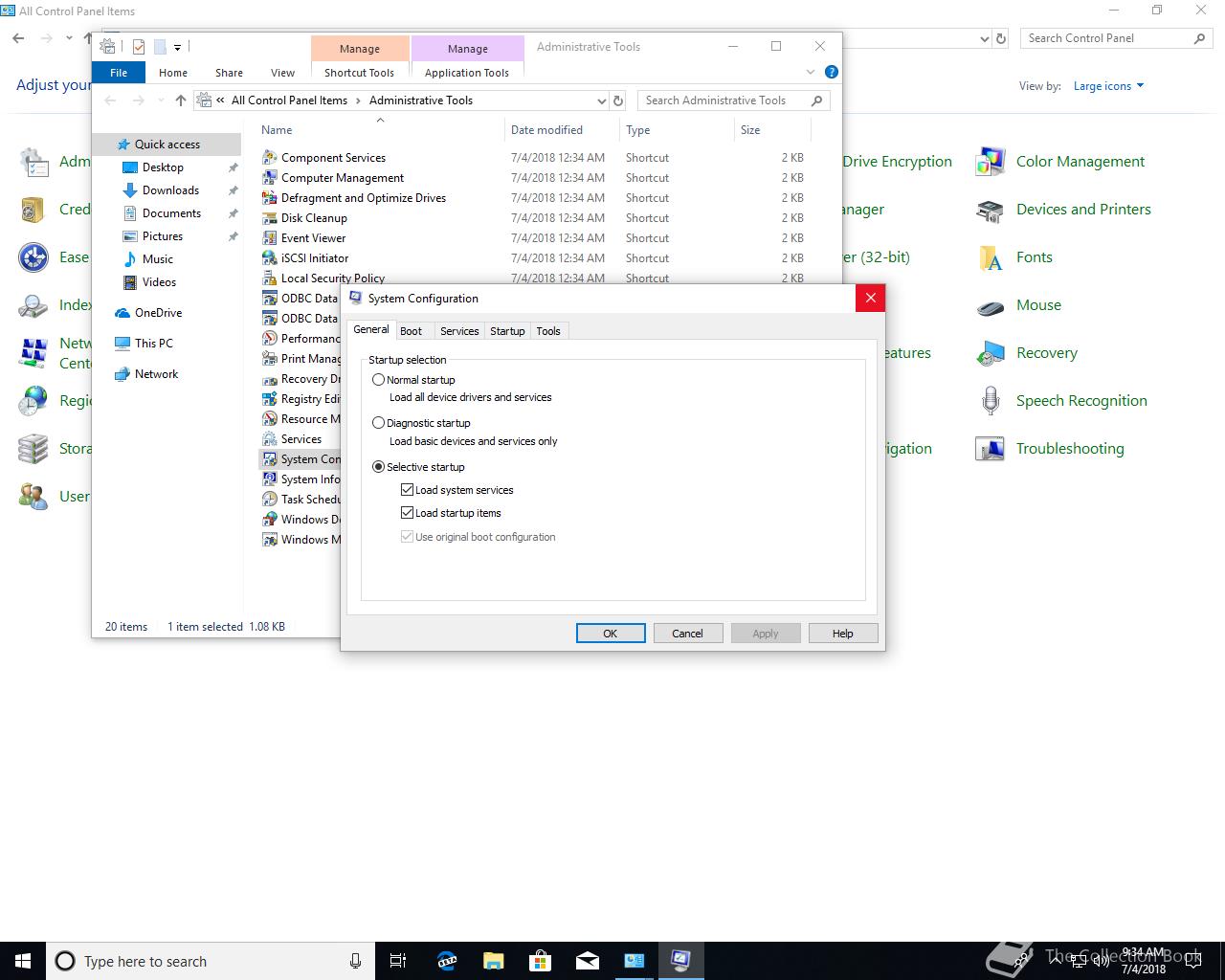Open the Troubleshooting icon in Control Panel
This screenshot has height=980, width=1225.
point(991,449)
